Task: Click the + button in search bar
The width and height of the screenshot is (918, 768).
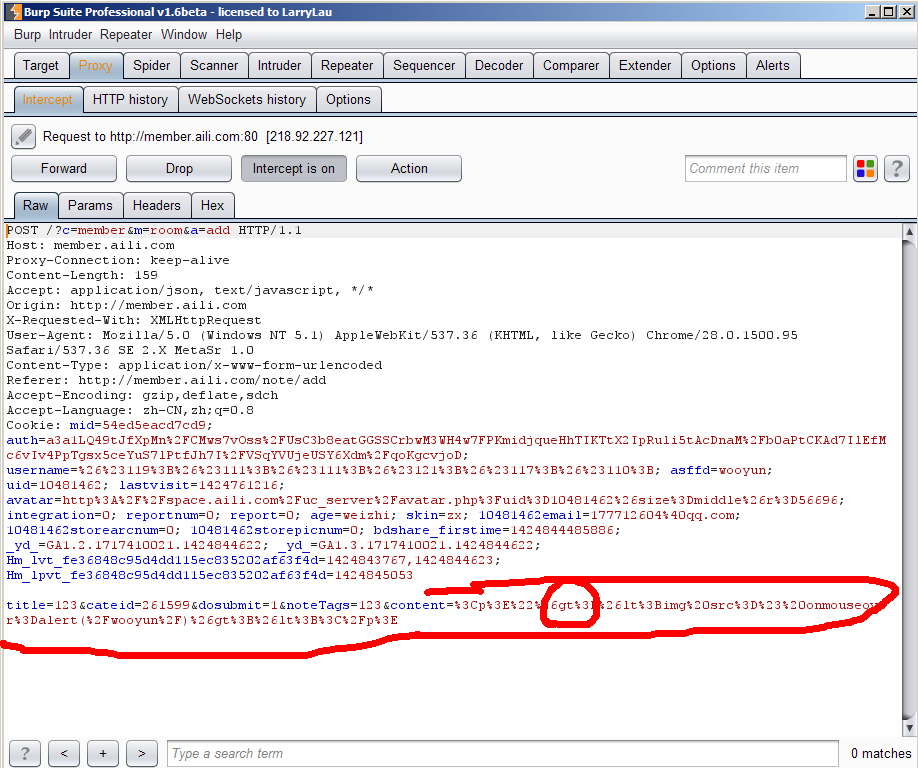Action: 103,753
